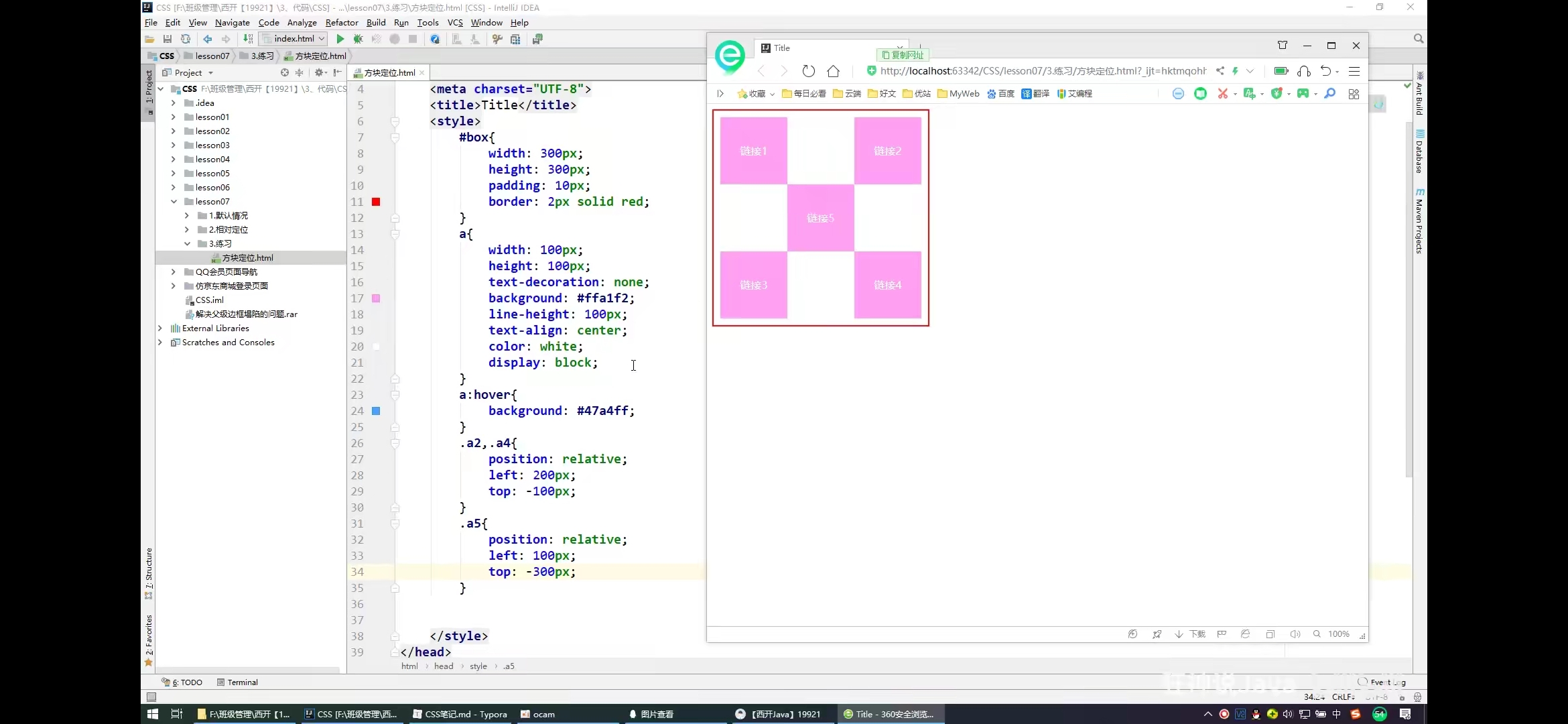The height and width of the screenshot is (724, 1568).
Task: Click the pink color swatch in gutter
Action: (376, 298)
